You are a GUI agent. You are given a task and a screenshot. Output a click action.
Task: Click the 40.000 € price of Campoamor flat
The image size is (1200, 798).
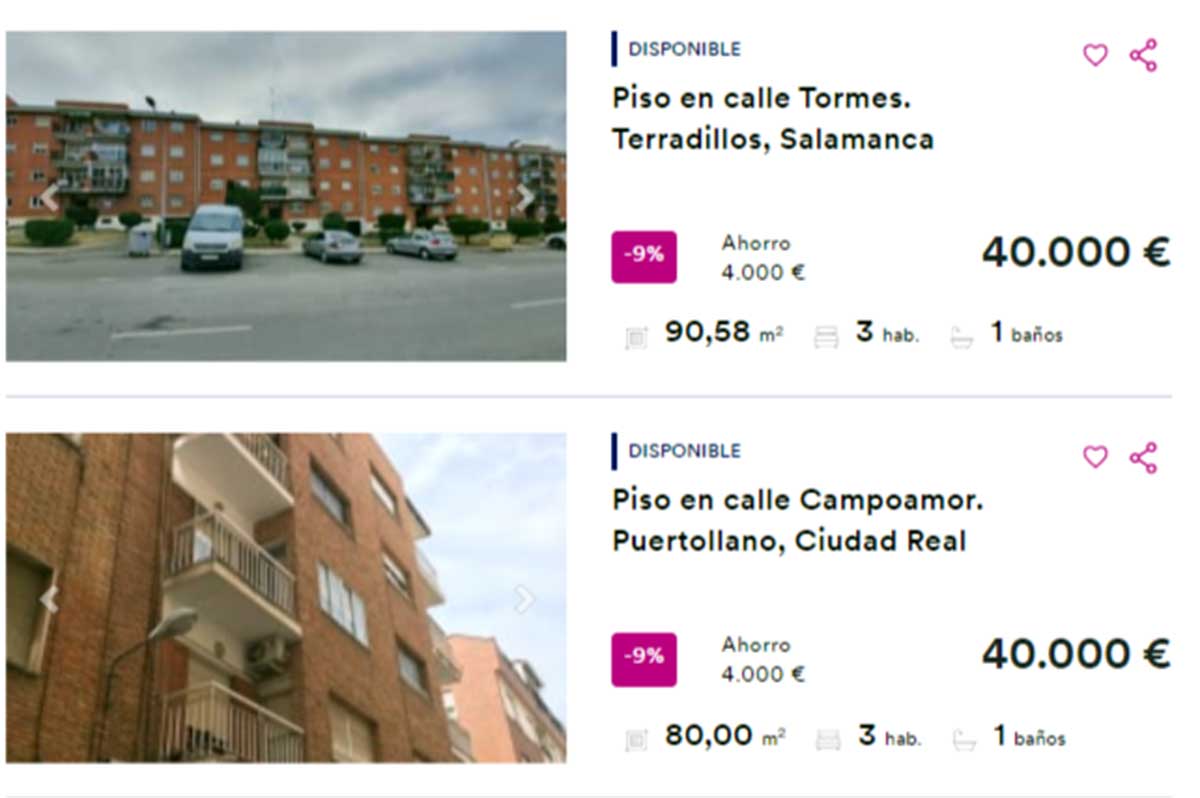tap(1075, 654)
